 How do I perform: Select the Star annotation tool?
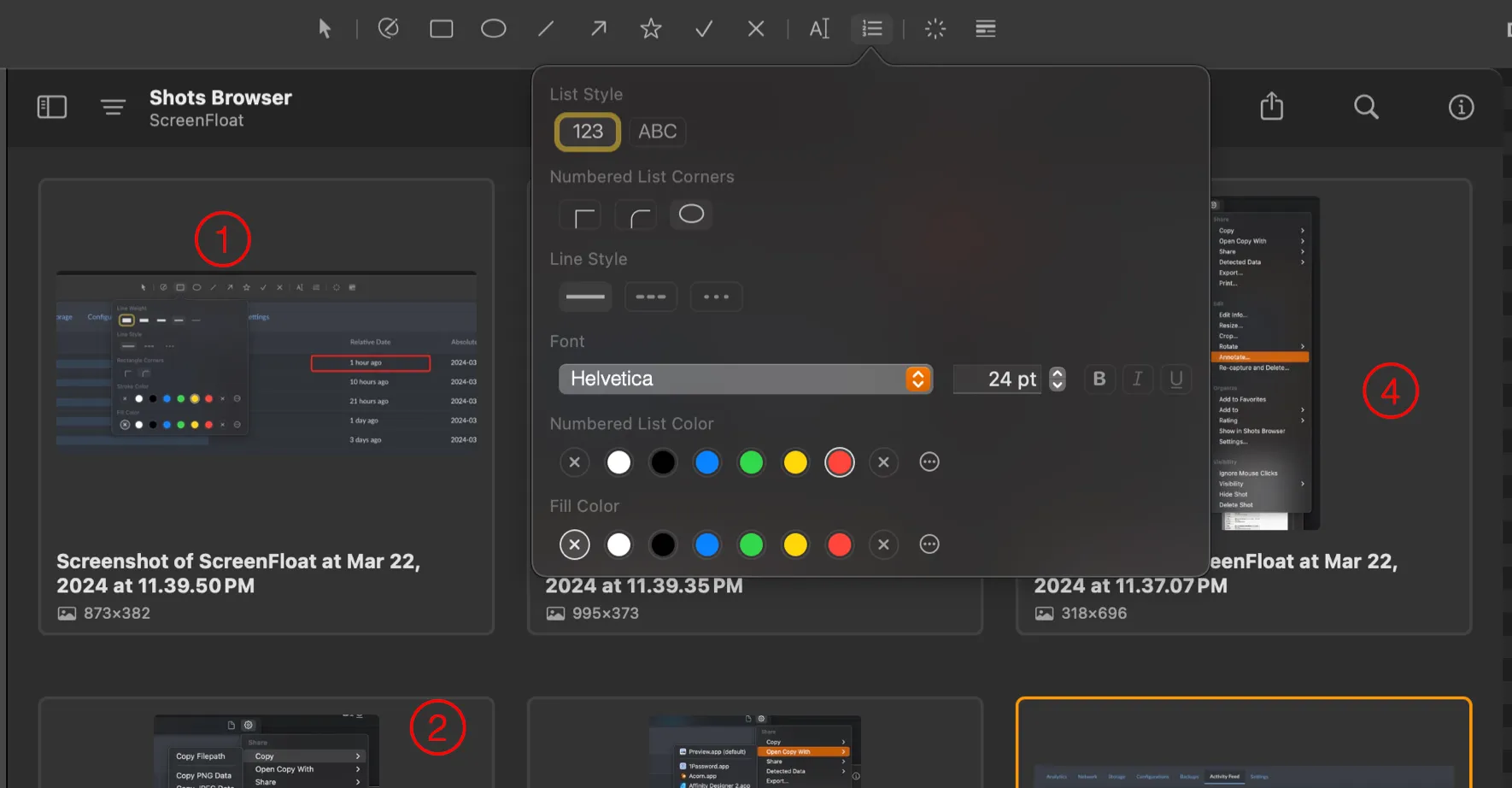[650, 28]
